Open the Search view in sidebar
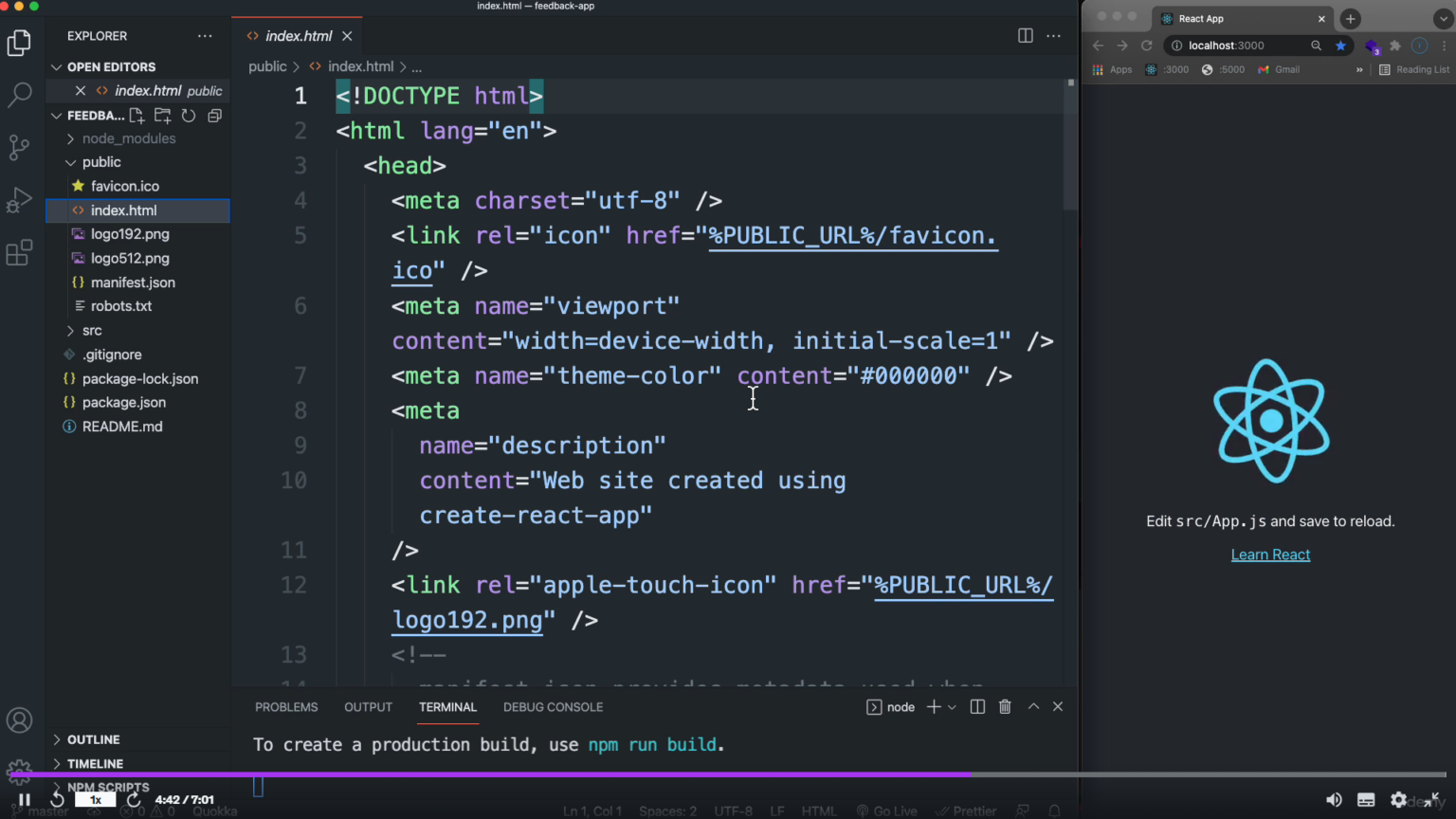 pos(20,95)
